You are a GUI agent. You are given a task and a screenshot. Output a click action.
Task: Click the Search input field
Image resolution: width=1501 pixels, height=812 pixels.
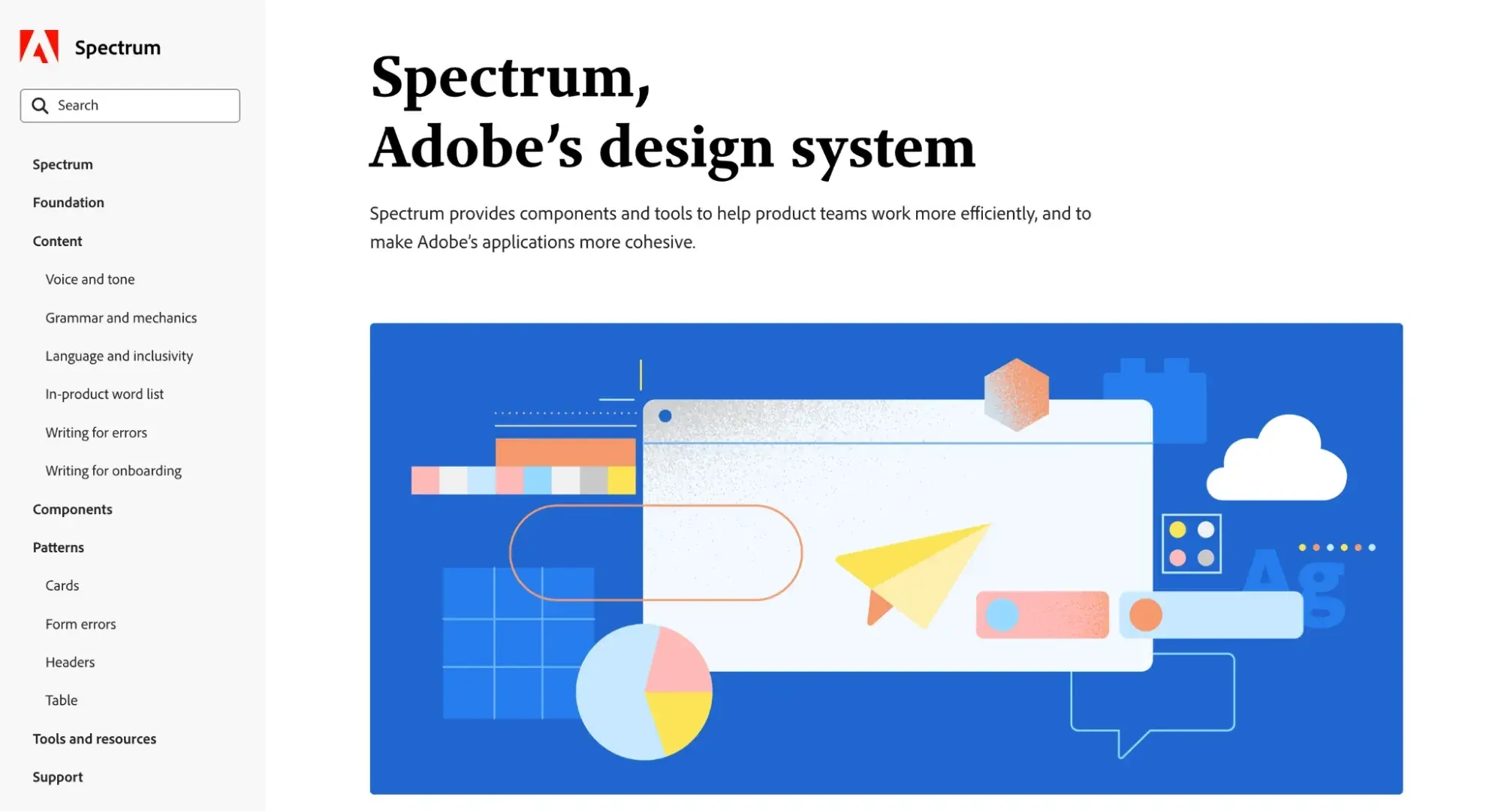129,104
